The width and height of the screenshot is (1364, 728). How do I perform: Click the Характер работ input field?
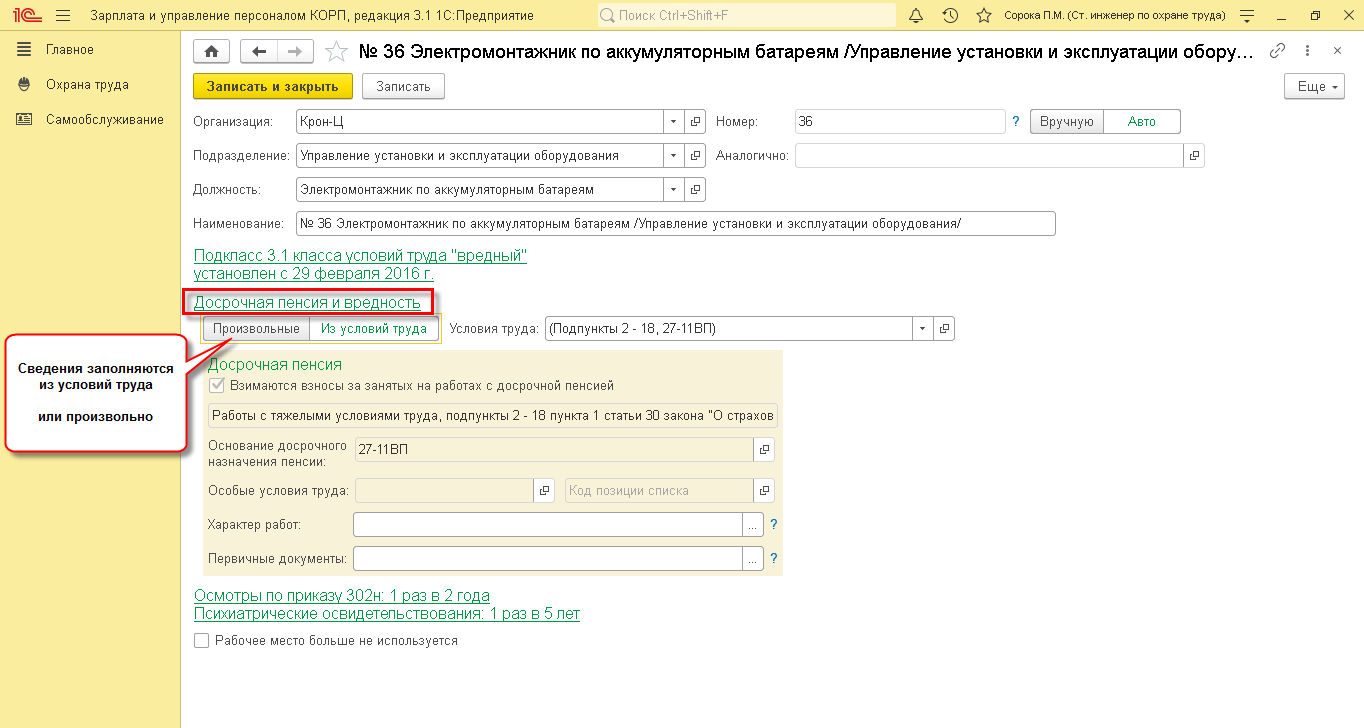pos(548,524)
